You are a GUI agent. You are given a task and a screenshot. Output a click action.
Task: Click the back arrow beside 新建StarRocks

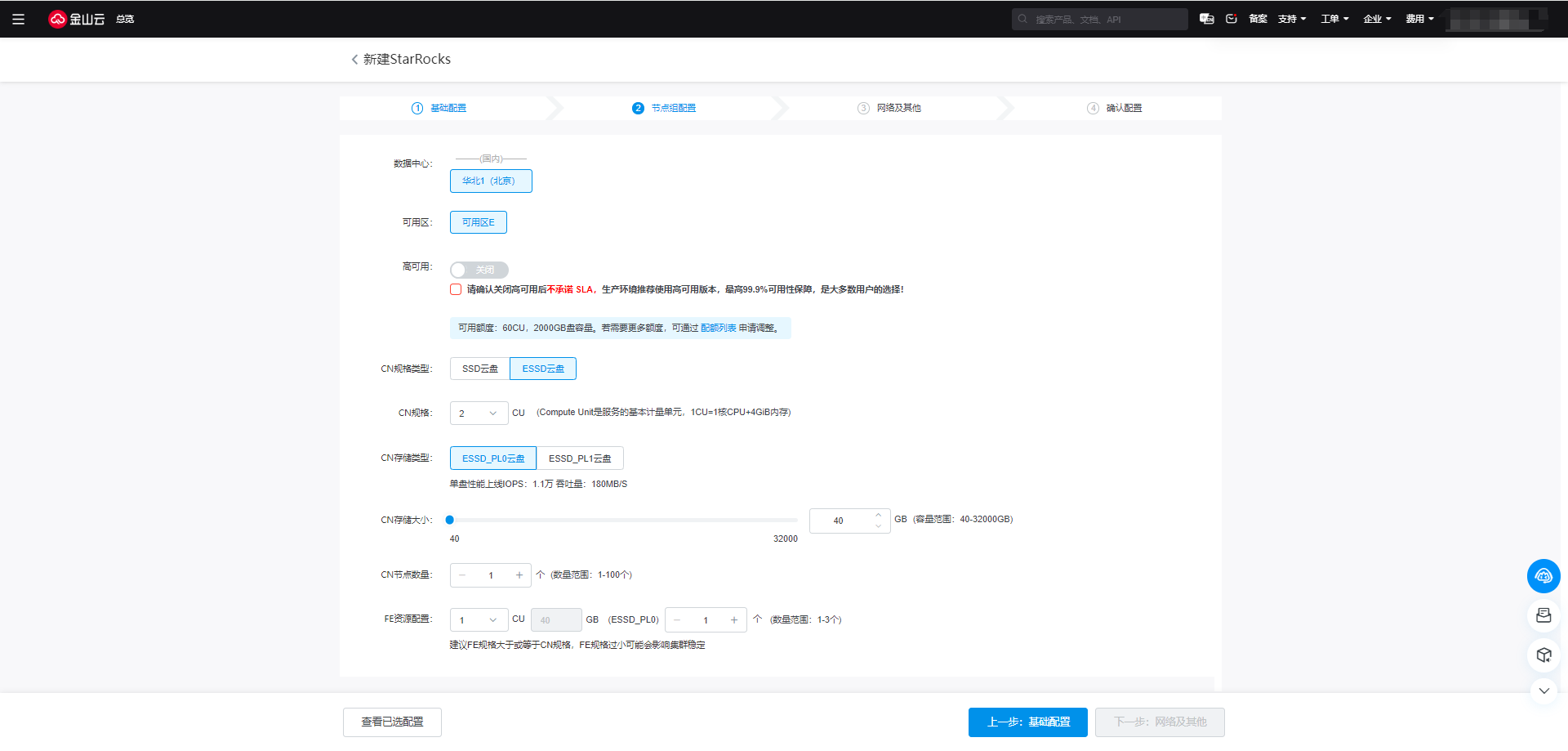pyautogui.click(x=354, y=60)
